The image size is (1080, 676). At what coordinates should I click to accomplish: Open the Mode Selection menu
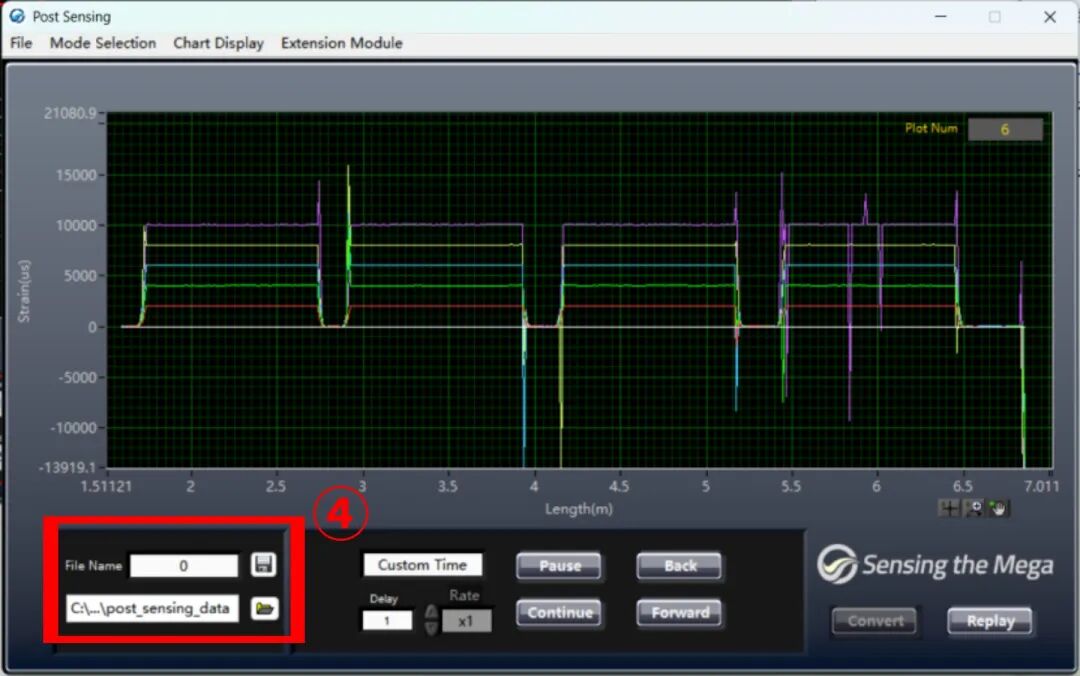click(103, 43)
